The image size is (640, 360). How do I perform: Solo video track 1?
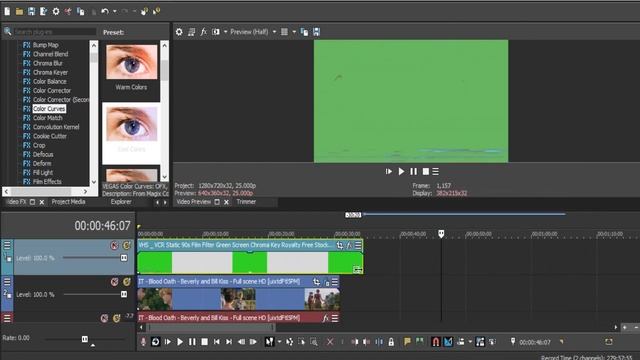[x=127, y=245]
